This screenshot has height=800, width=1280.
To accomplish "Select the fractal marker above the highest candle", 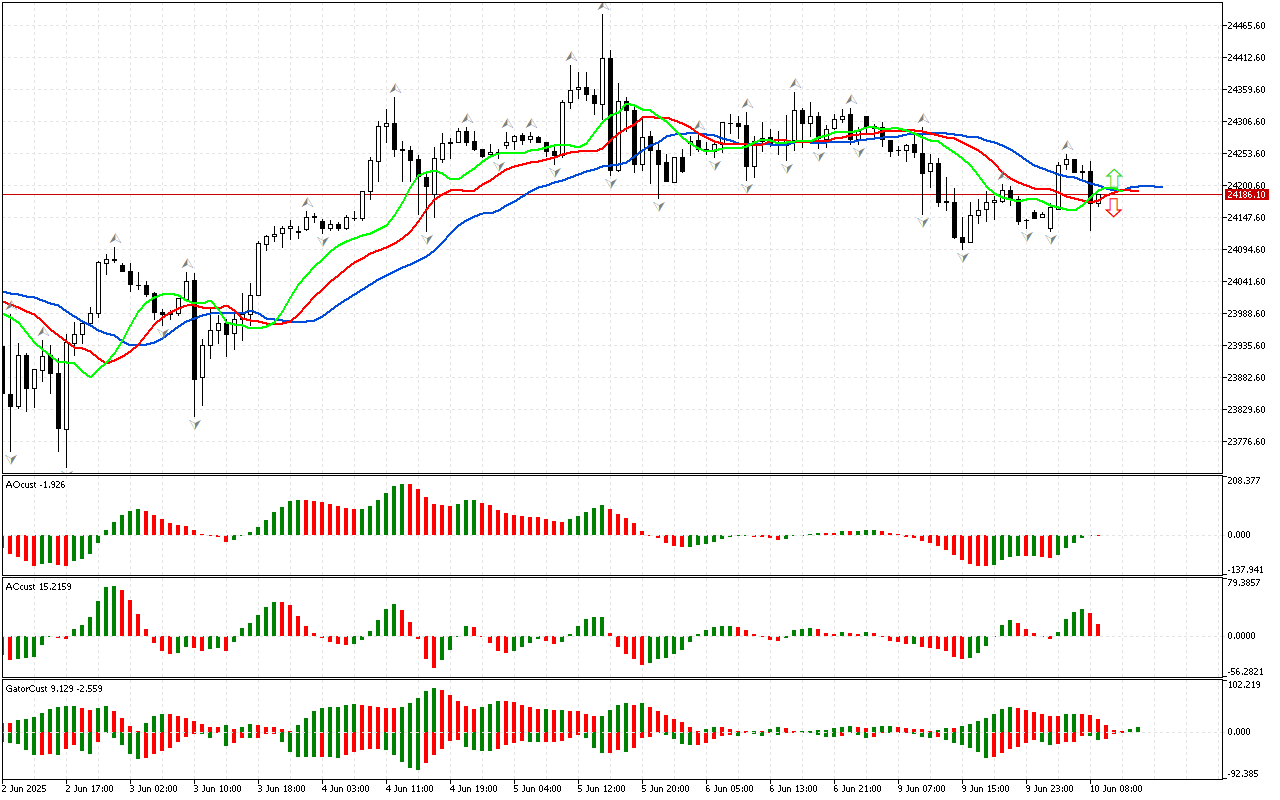I will pyautogui.click(x=603, y=7).
